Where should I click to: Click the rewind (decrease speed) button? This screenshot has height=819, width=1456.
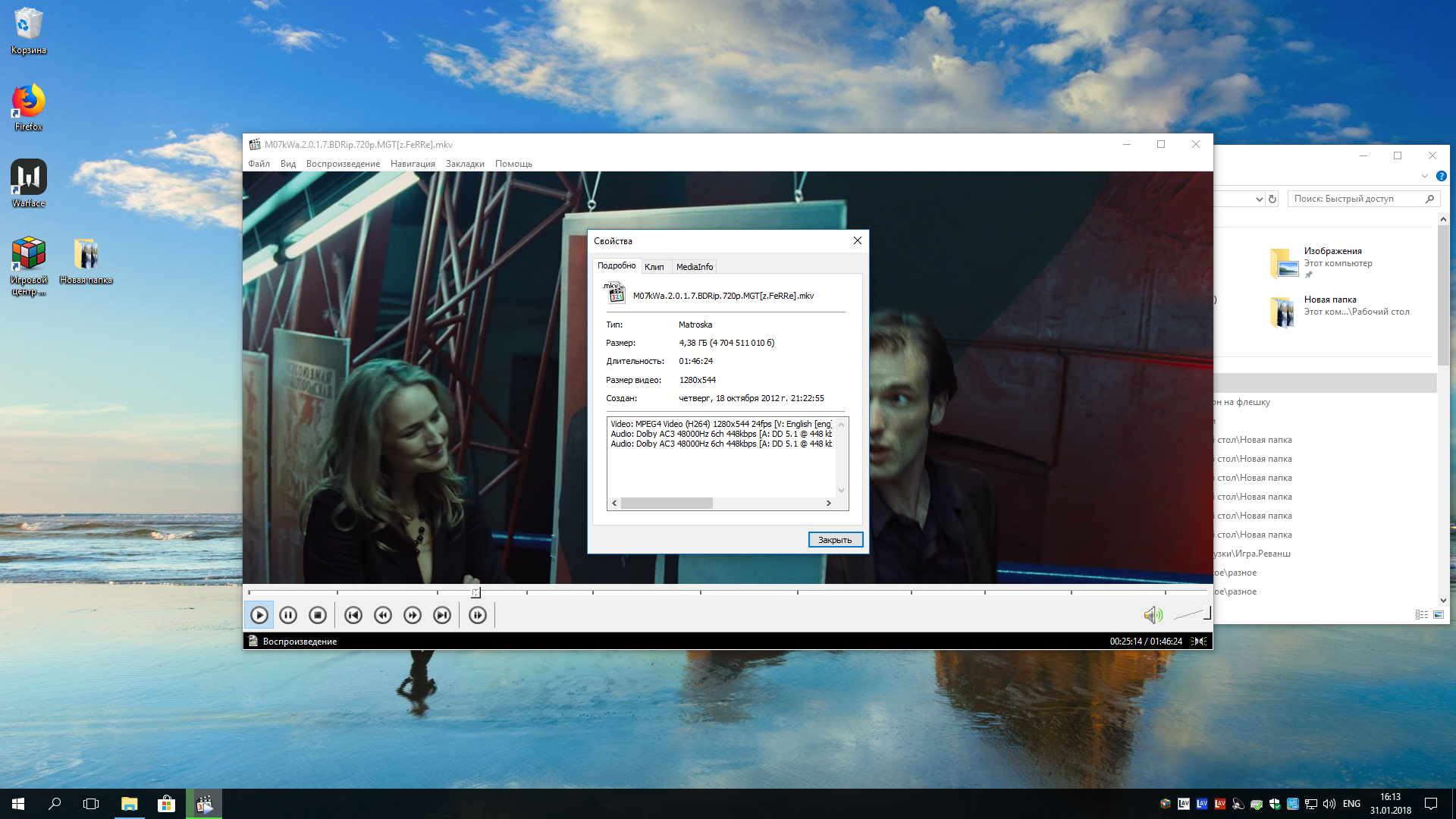[383, 615]
